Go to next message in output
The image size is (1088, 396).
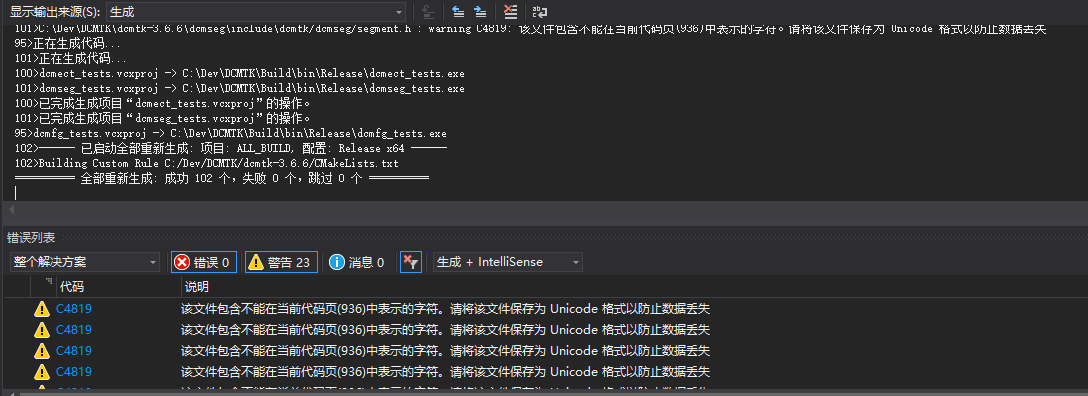[479, 12]
